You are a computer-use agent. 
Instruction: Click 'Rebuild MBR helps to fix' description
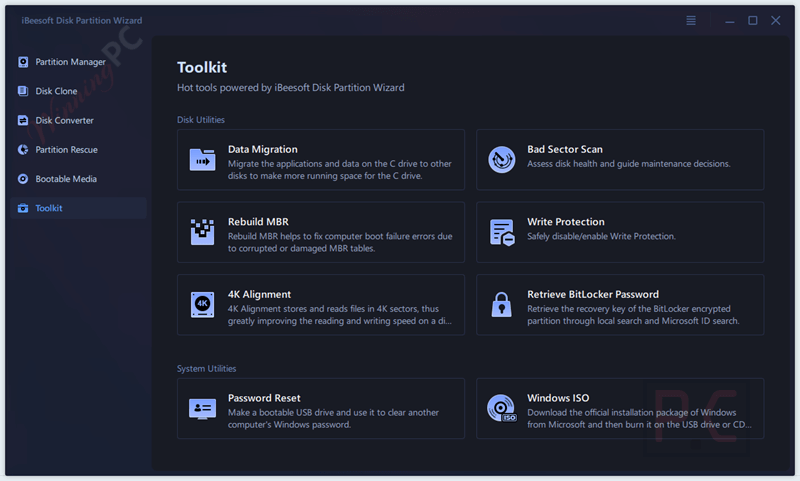(340, 242)
